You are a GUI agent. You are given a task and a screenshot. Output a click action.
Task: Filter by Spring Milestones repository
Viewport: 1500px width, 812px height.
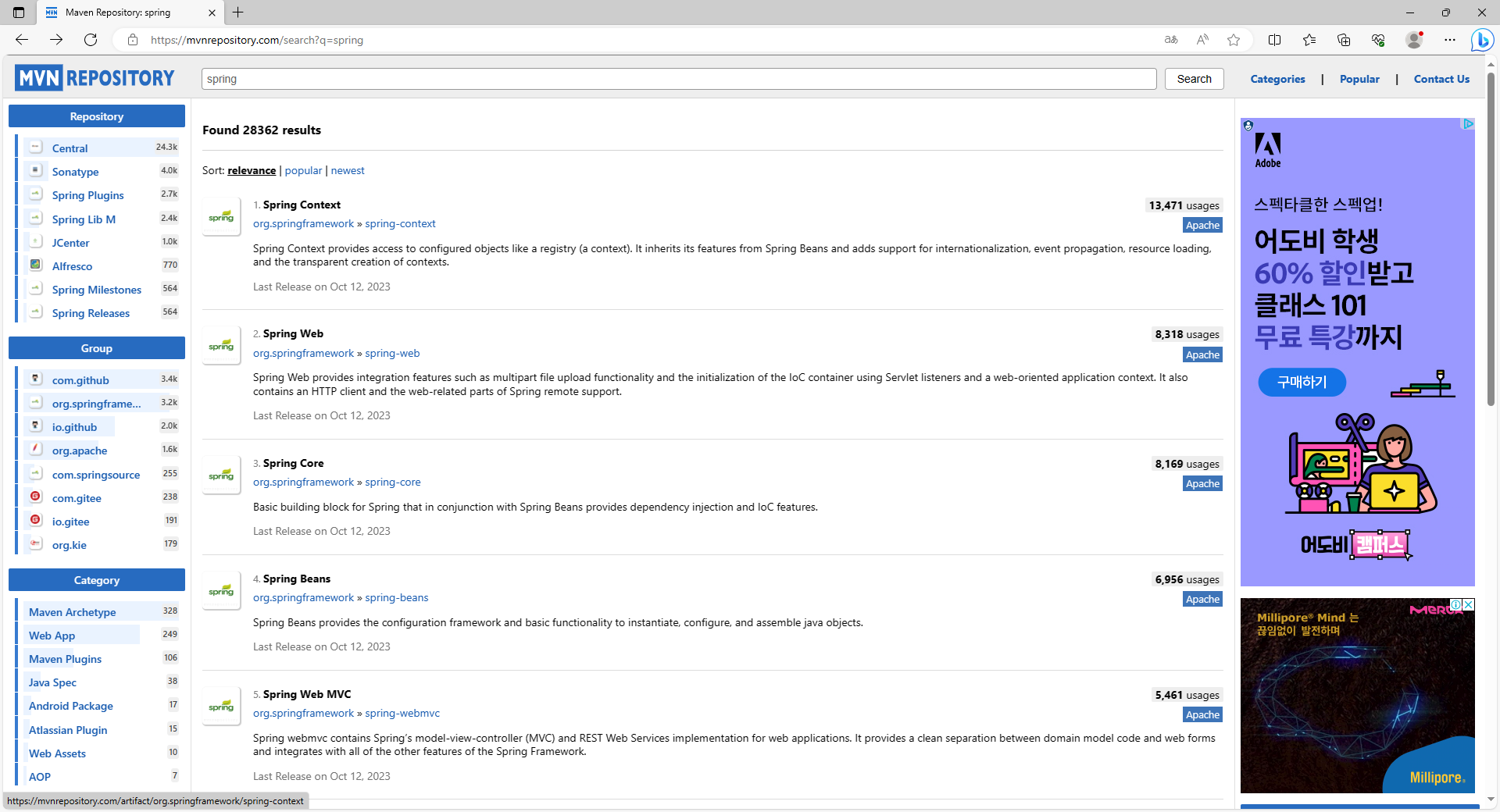(x=96, y=290)
